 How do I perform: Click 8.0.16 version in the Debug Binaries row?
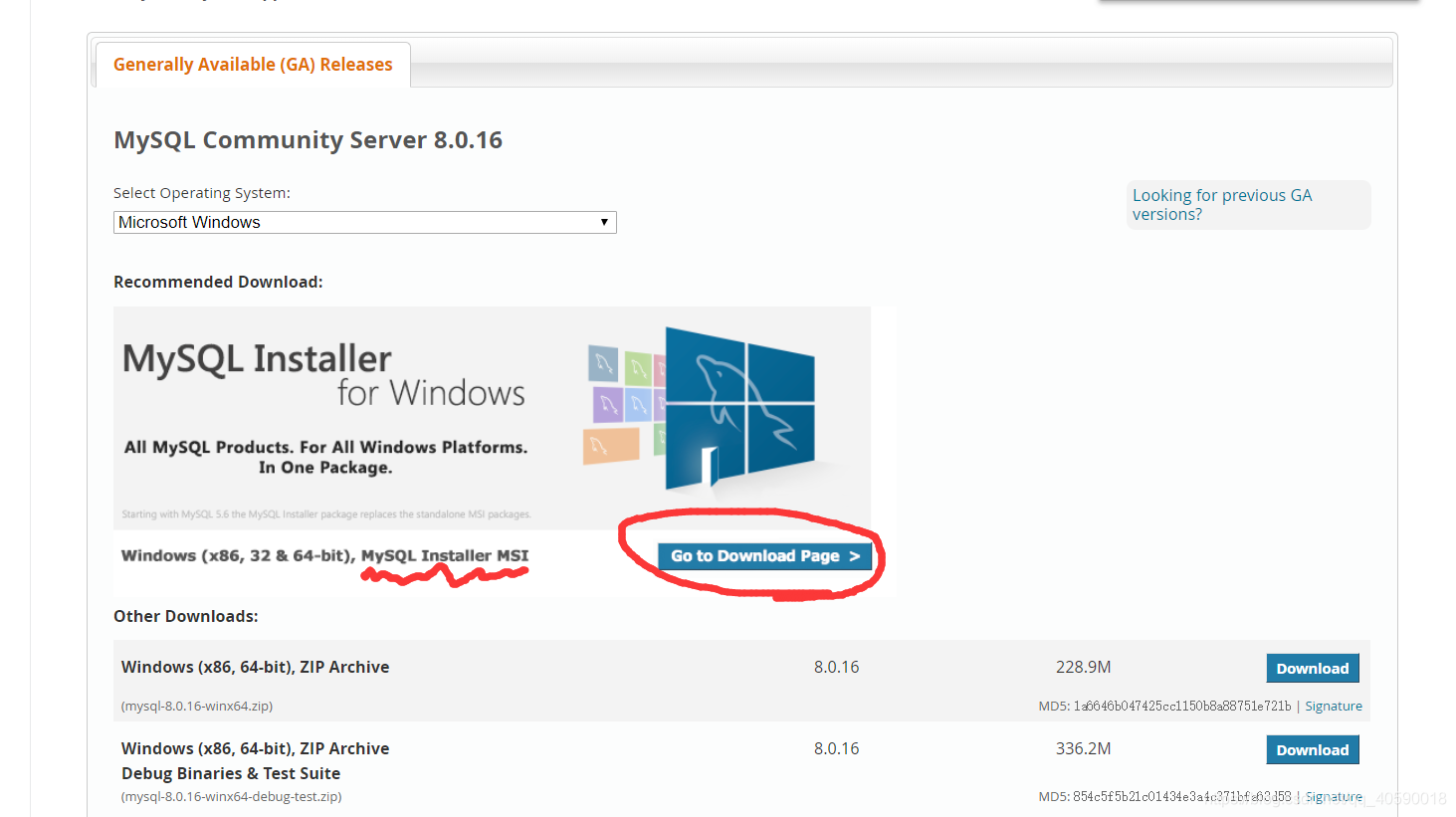[x=836, y=748]
